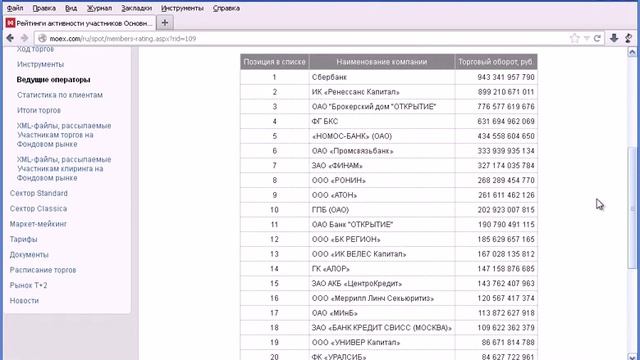Open the Инструменты menu

click(182, 8)
